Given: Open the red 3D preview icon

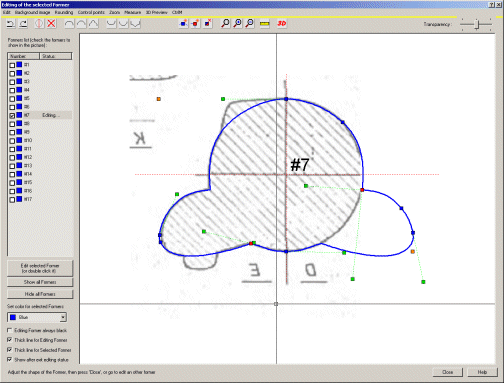Looking at the screenshot, I should (x=282, y=23).
